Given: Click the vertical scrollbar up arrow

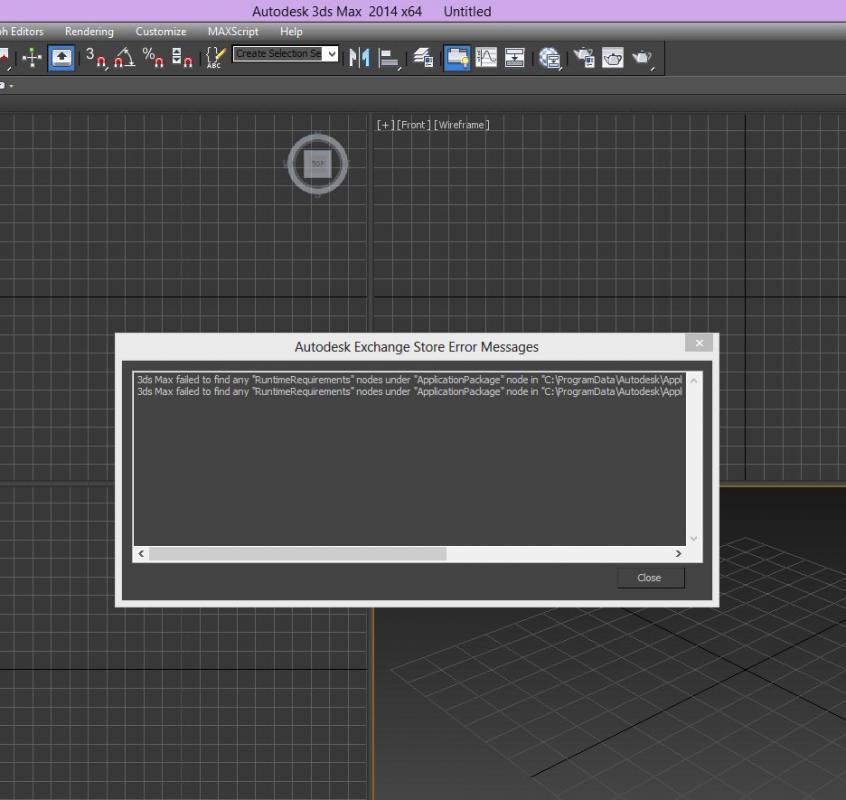Looking at the screenshot, I should pyautogui.click(x=694, y=380).
